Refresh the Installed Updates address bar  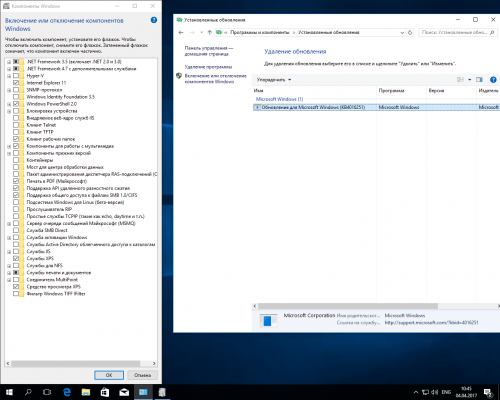[x=410, y=32]
